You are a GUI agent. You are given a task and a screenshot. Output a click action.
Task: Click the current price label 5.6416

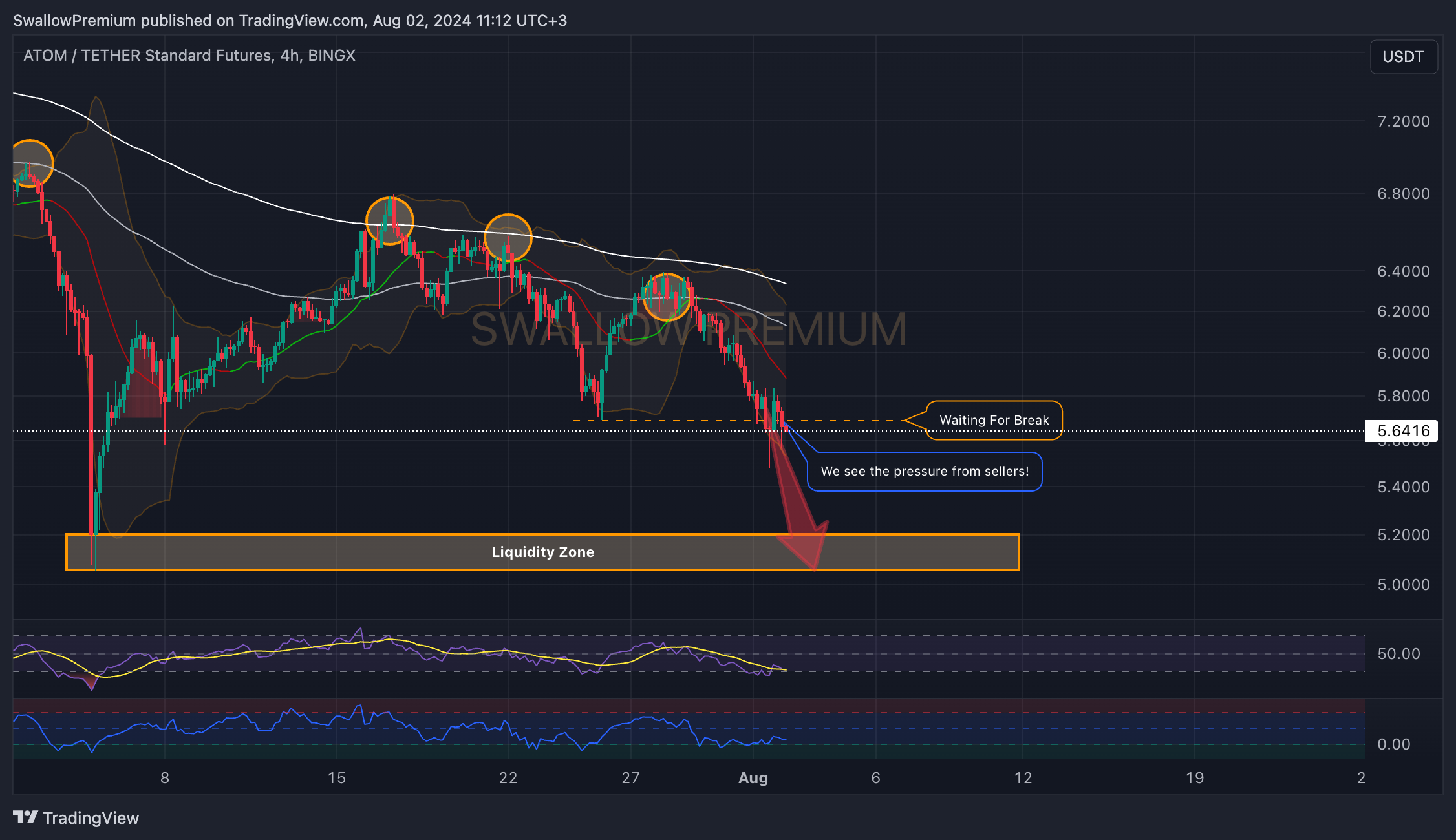pos(1402,431)
